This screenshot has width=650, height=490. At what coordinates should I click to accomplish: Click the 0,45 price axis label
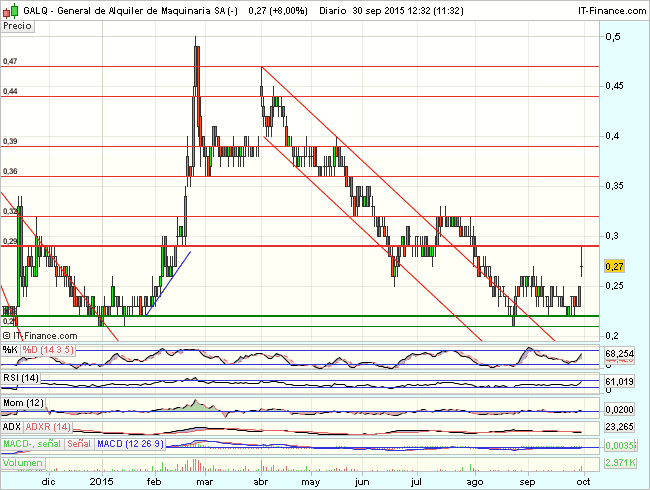(x=614, y=86)
